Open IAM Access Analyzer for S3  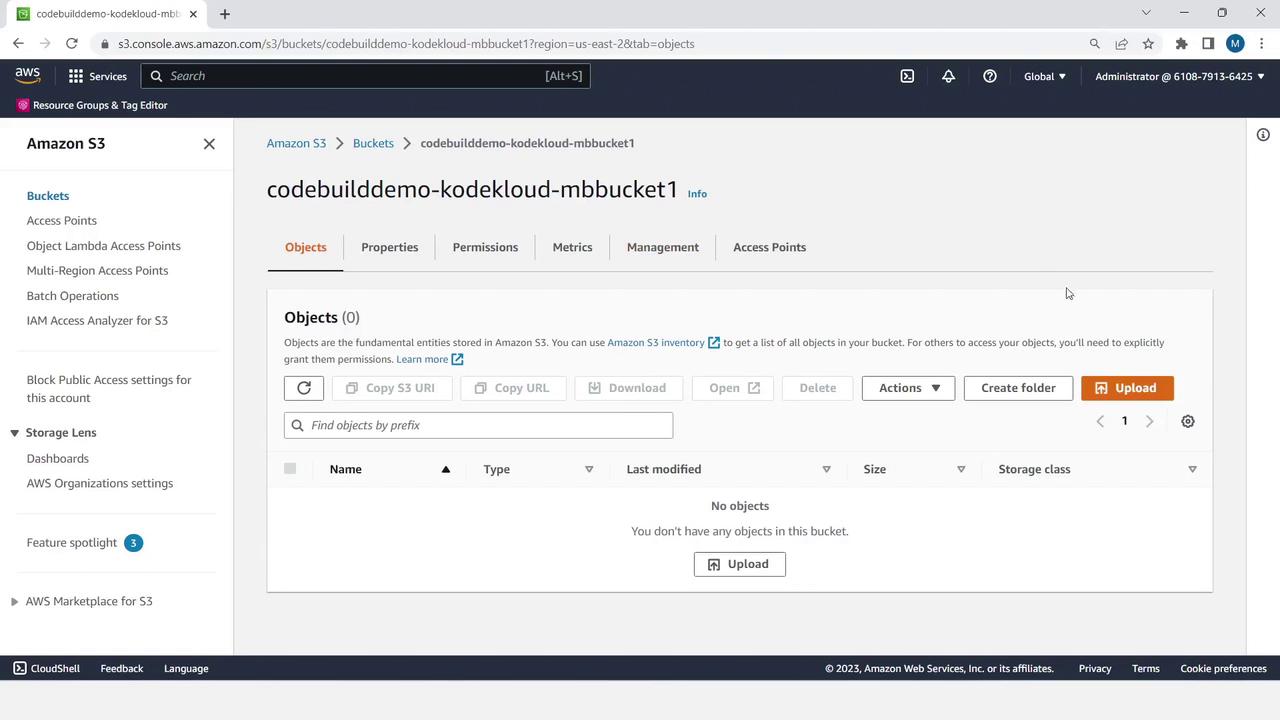tap(97, 321)
